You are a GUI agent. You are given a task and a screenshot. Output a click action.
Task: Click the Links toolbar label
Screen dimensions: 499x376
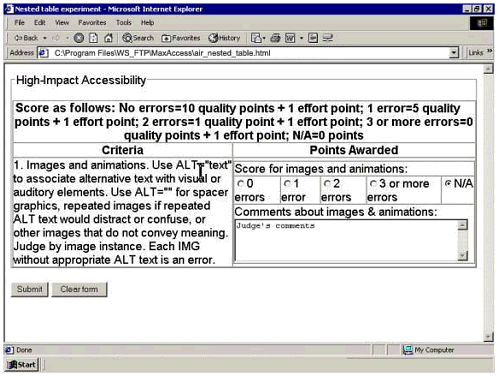[x=476, y=53]
